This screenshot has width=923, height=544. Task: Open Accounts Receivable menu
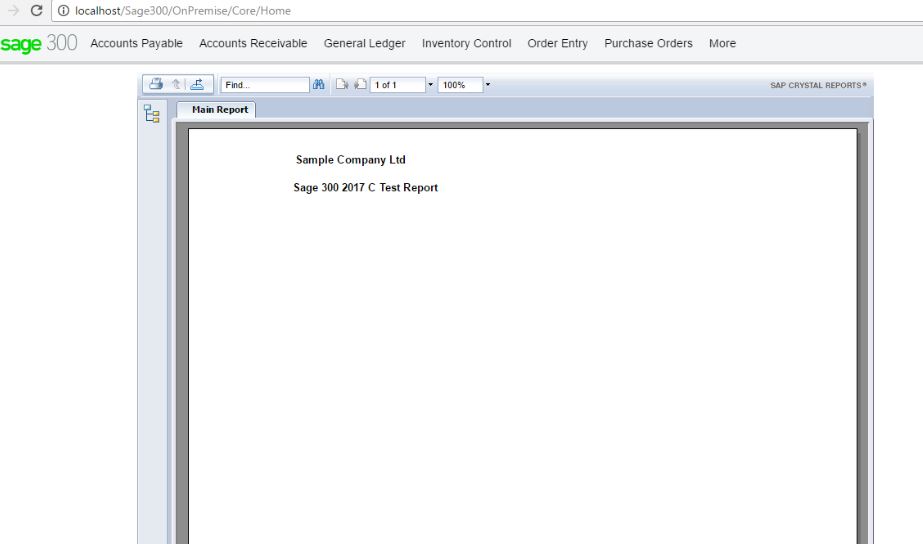pyautogui.click(x=253, y=44)
